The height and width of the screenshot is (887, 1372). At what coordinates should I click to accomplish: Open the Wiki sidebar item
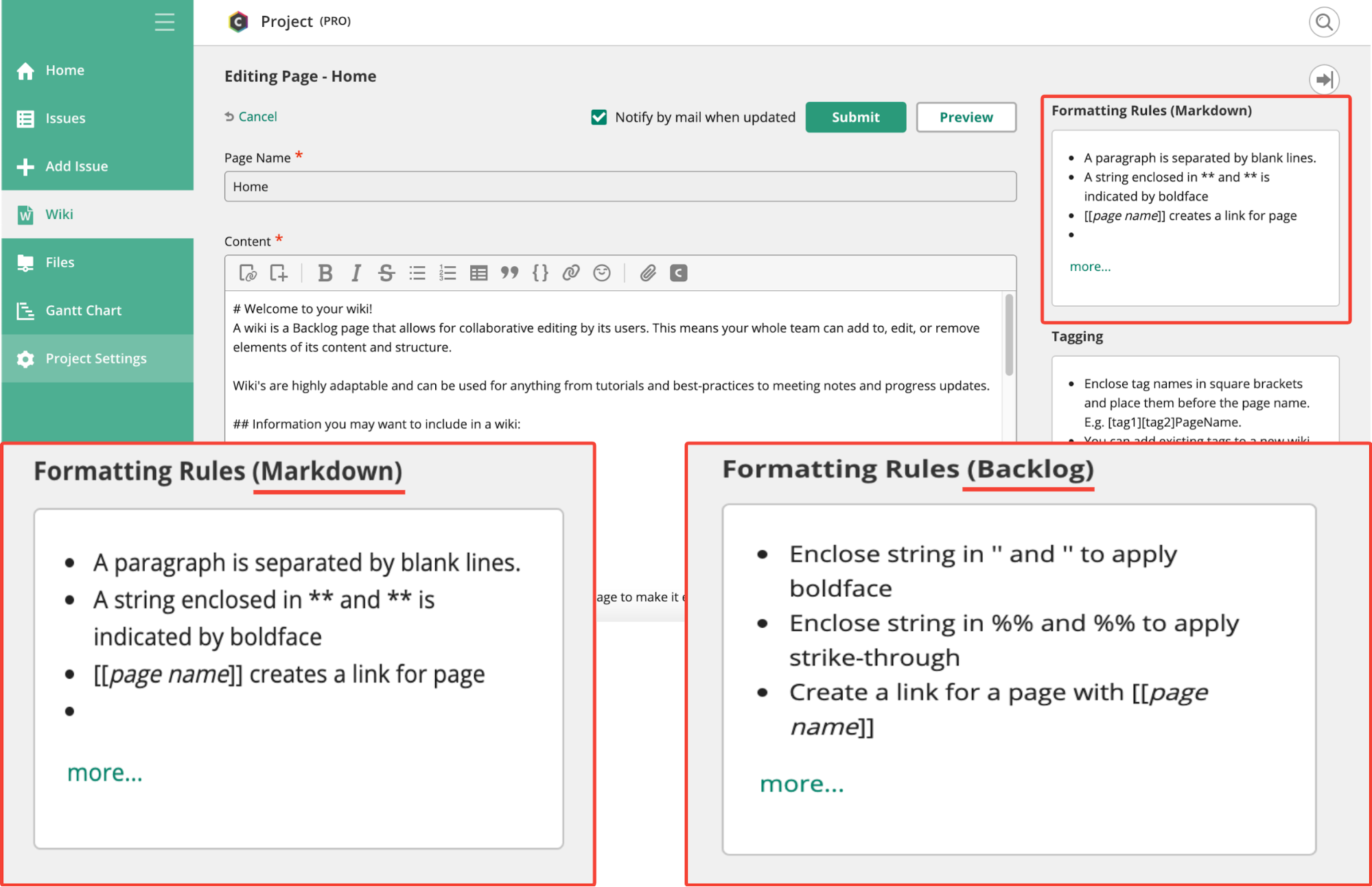pos(59,214)
